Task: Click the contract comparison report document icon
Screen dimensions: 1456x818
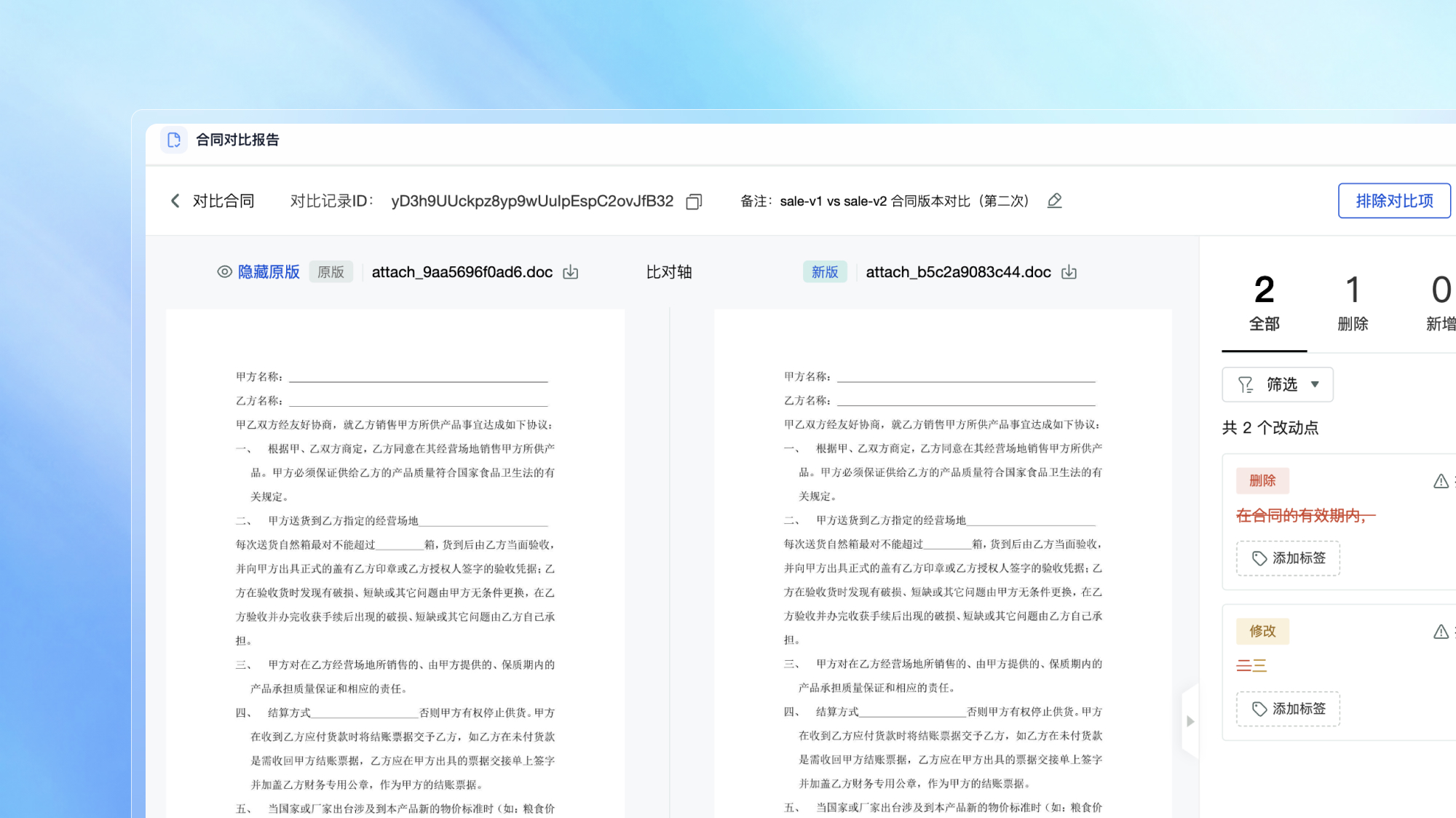Action: (174, 140)
